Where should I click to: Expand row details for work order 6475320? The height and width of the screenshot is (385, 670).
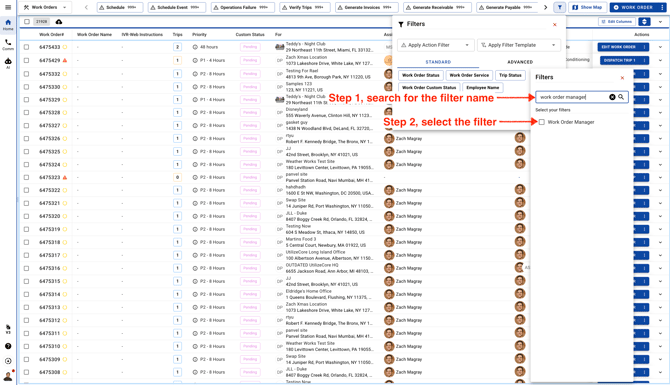click(x=660, y=216)
